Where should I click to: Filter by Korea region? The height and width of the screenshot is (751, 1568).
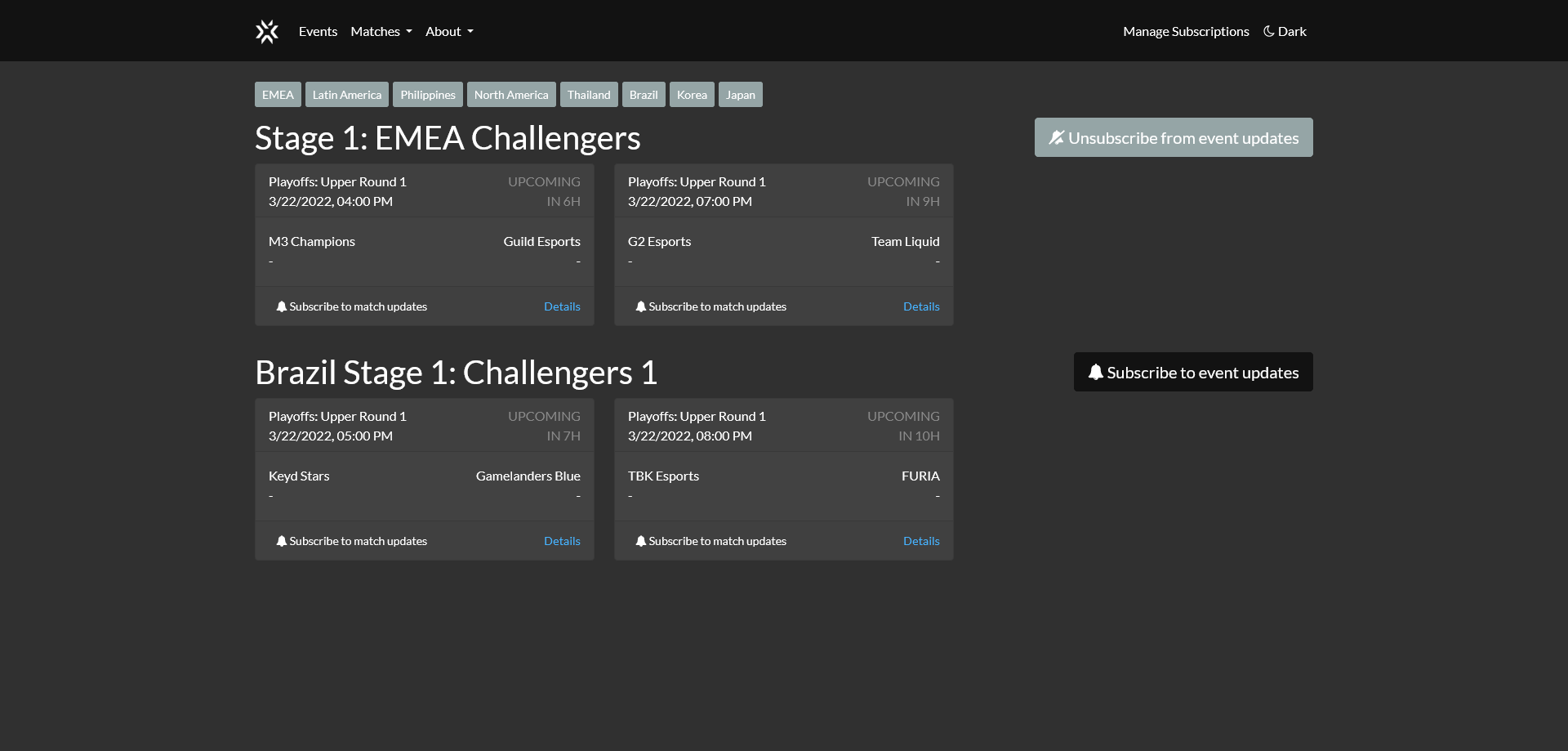692,95
